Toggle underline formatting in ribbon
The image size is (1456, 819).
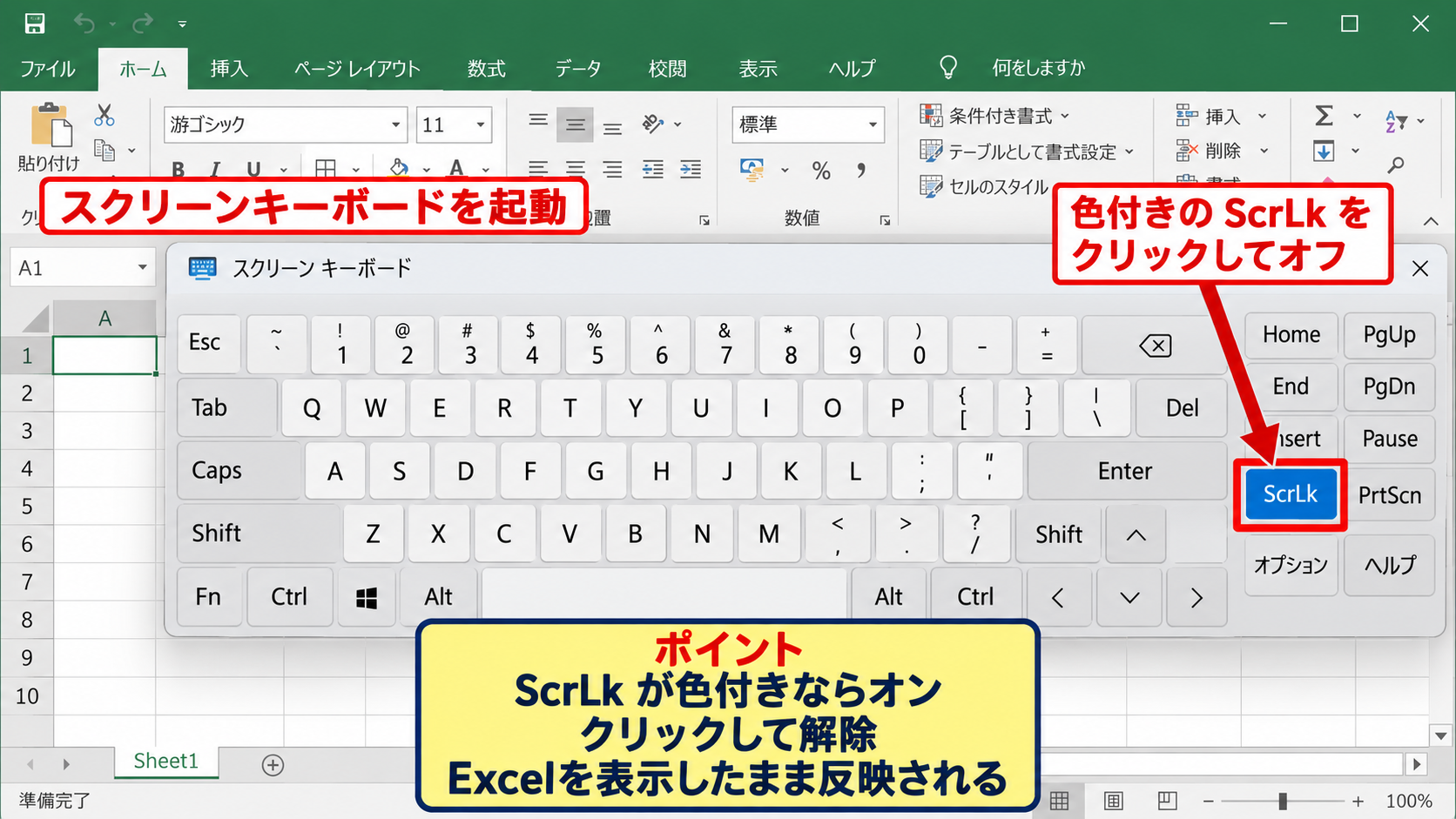pyautogui.click(x=253, y=169)
